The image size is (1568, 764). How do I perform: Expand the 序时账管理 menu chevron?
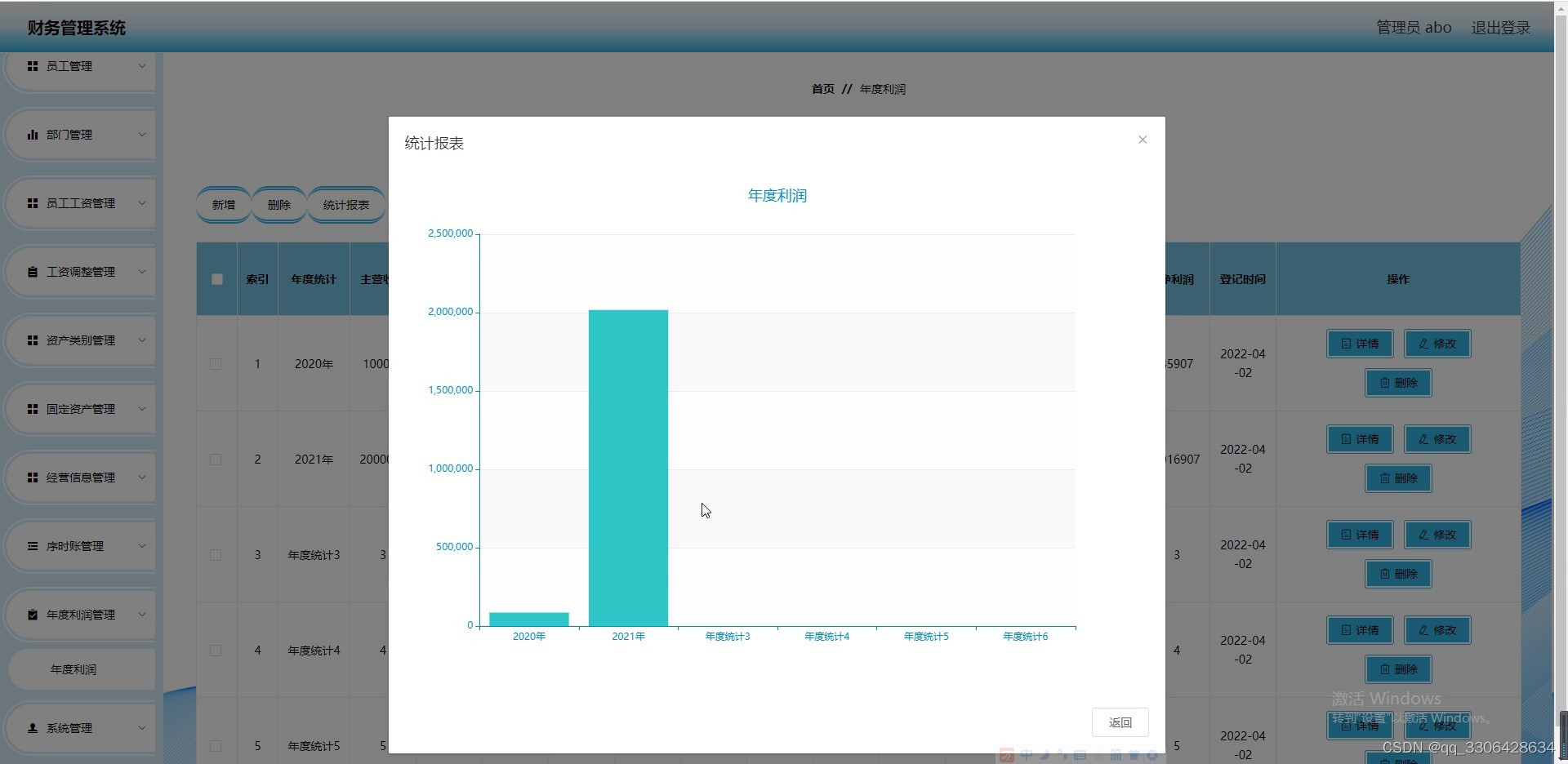coord(142,546)
